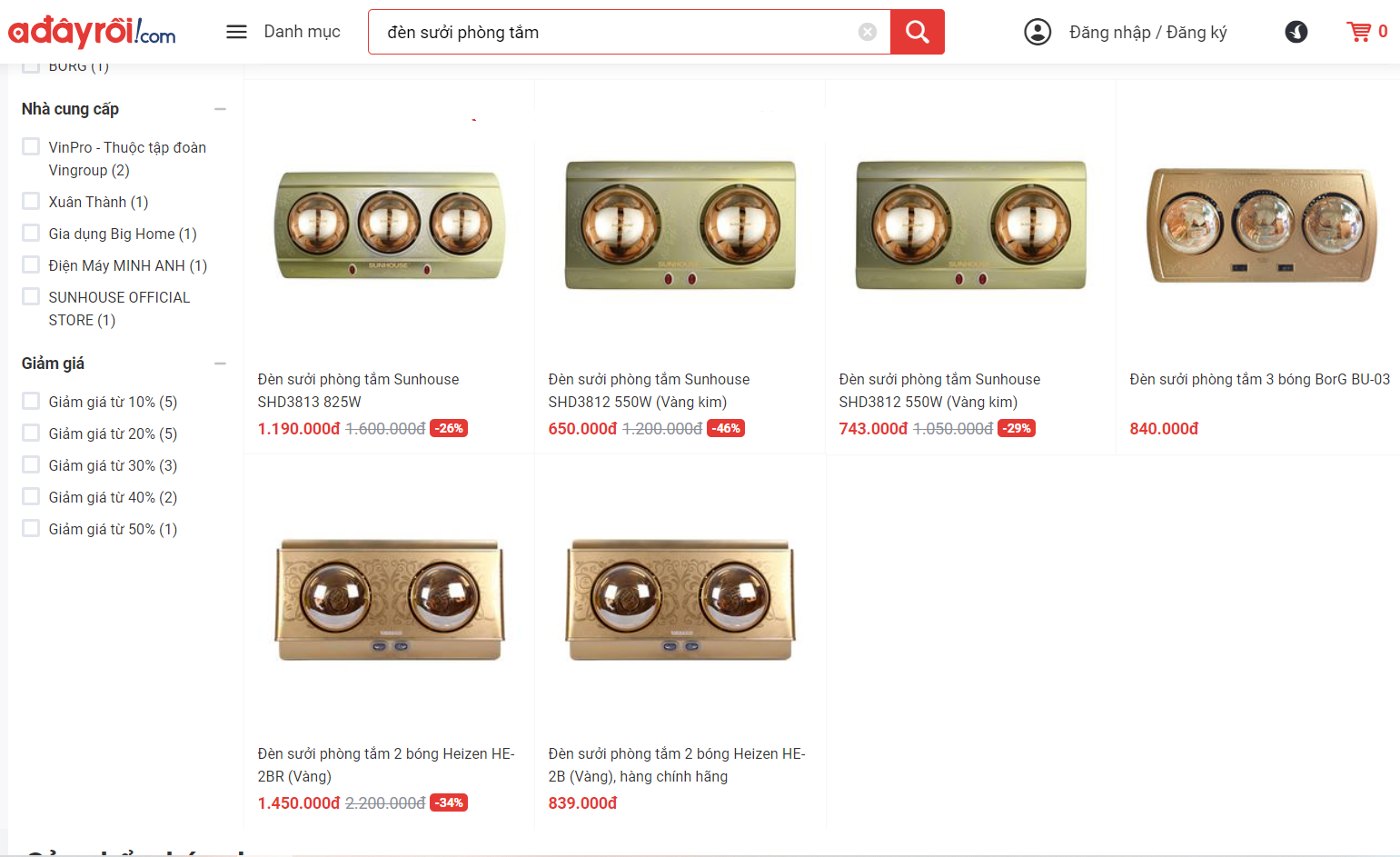Click the -34% discount badge
Screen dimensions: 1400x857
(x=450, y=802)
